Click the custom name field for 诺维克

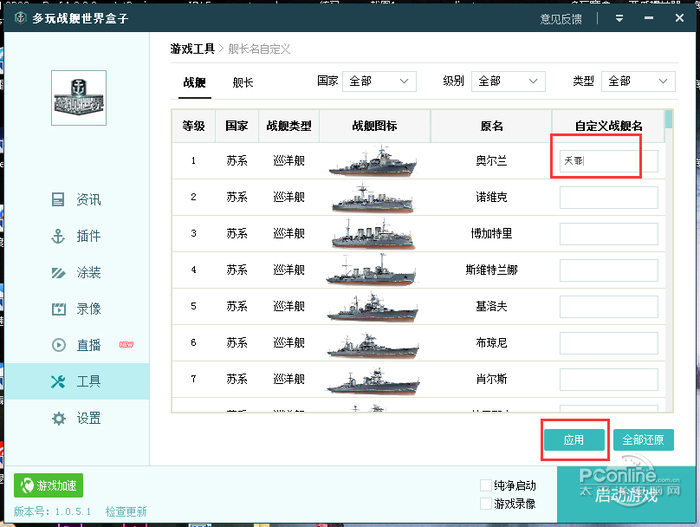point(608,197)
